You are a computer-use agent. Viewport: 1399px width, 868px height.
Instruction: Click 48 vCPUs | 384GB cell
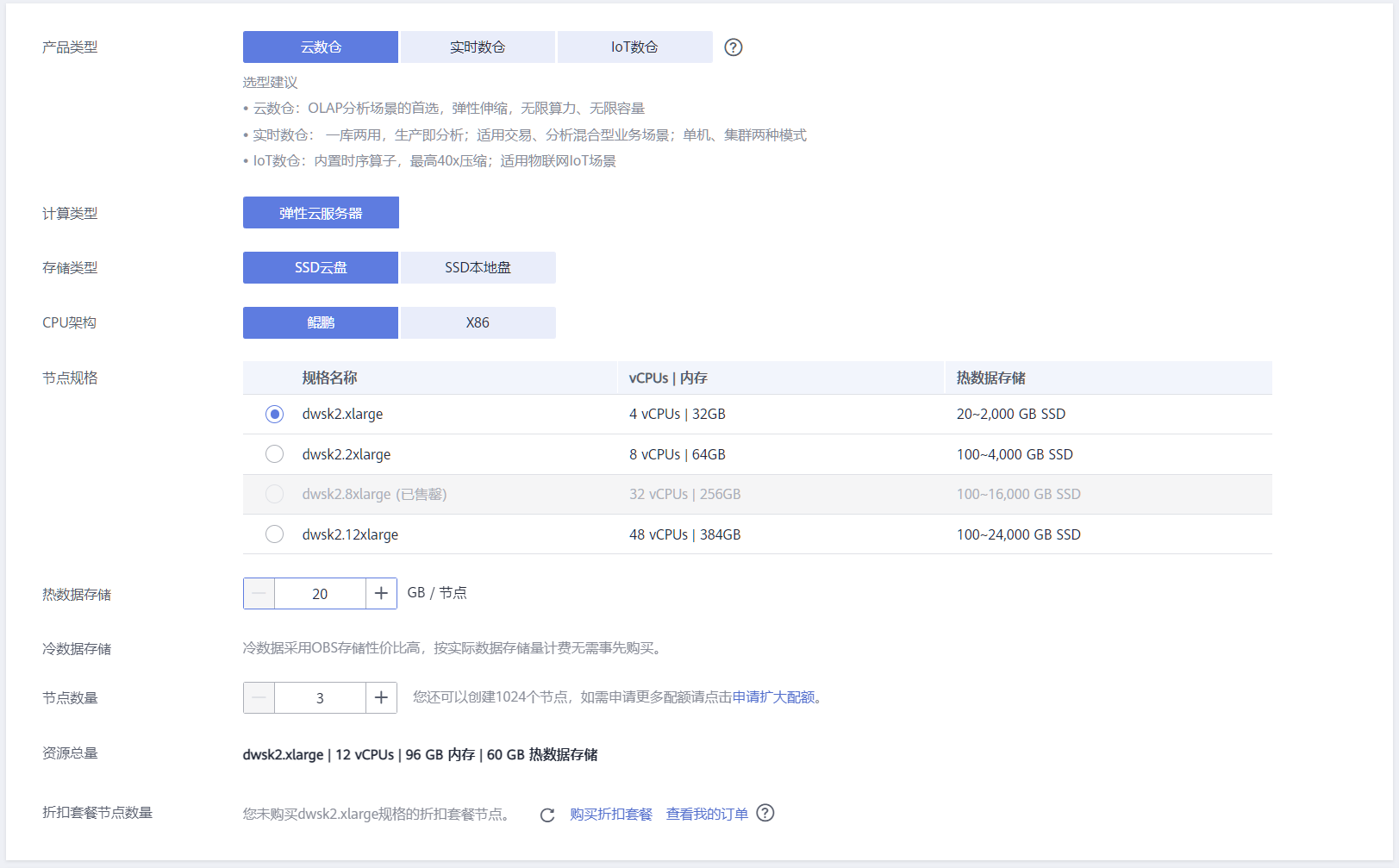685,534
